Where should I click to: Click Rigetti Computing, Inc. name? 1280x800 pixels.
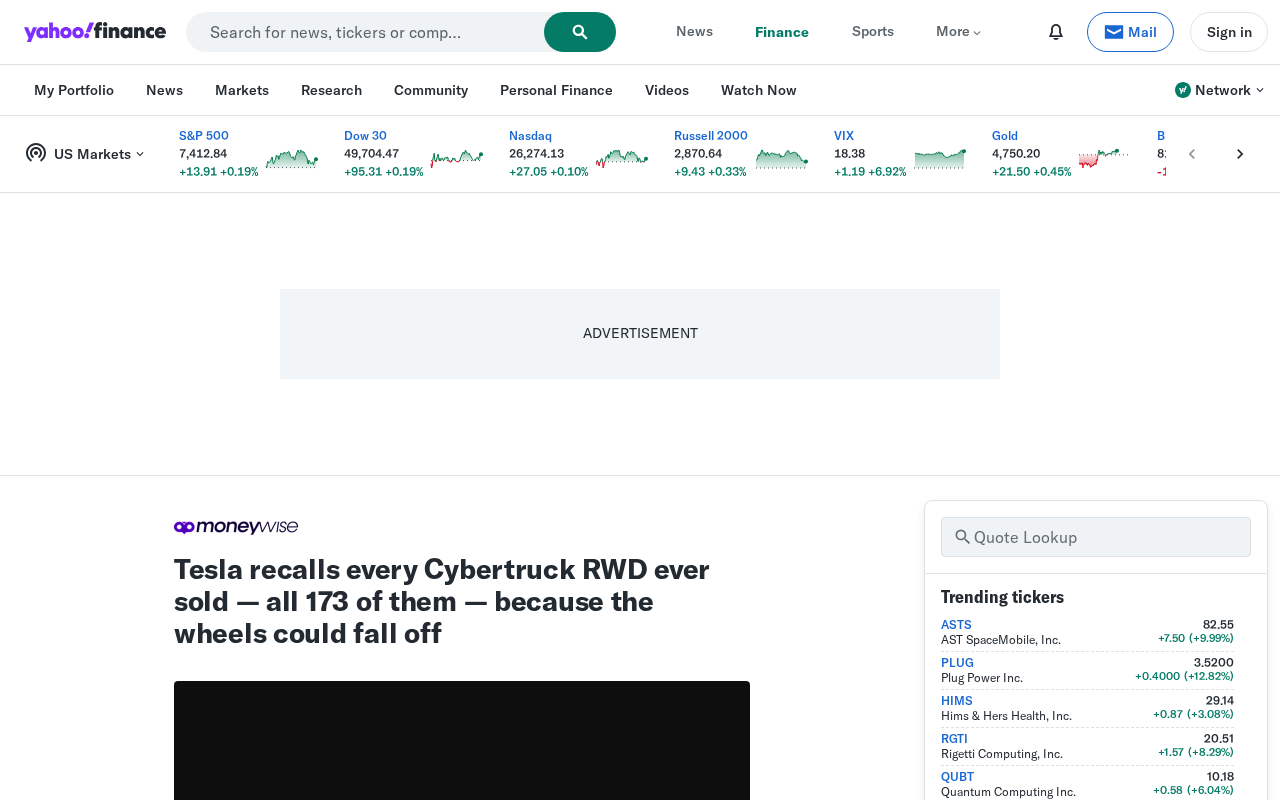click(1002, 754)
